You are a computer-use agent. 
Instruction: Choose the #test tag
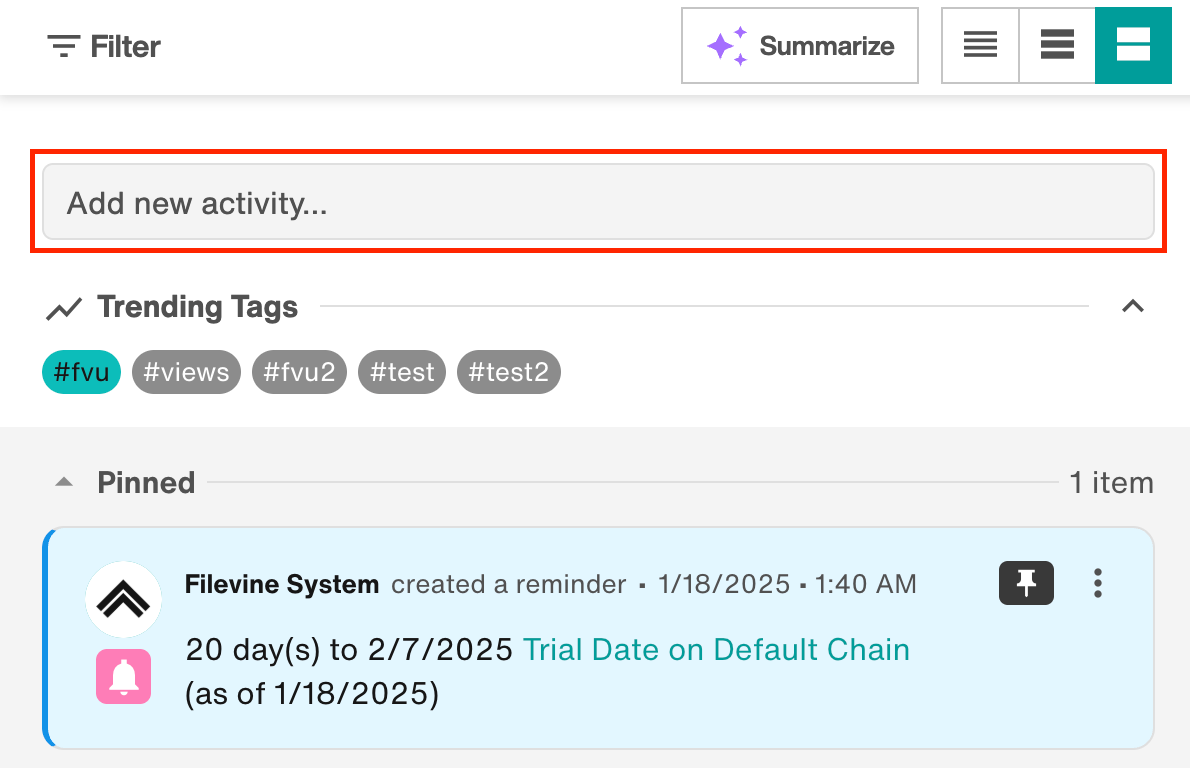(x=402, y=372)
